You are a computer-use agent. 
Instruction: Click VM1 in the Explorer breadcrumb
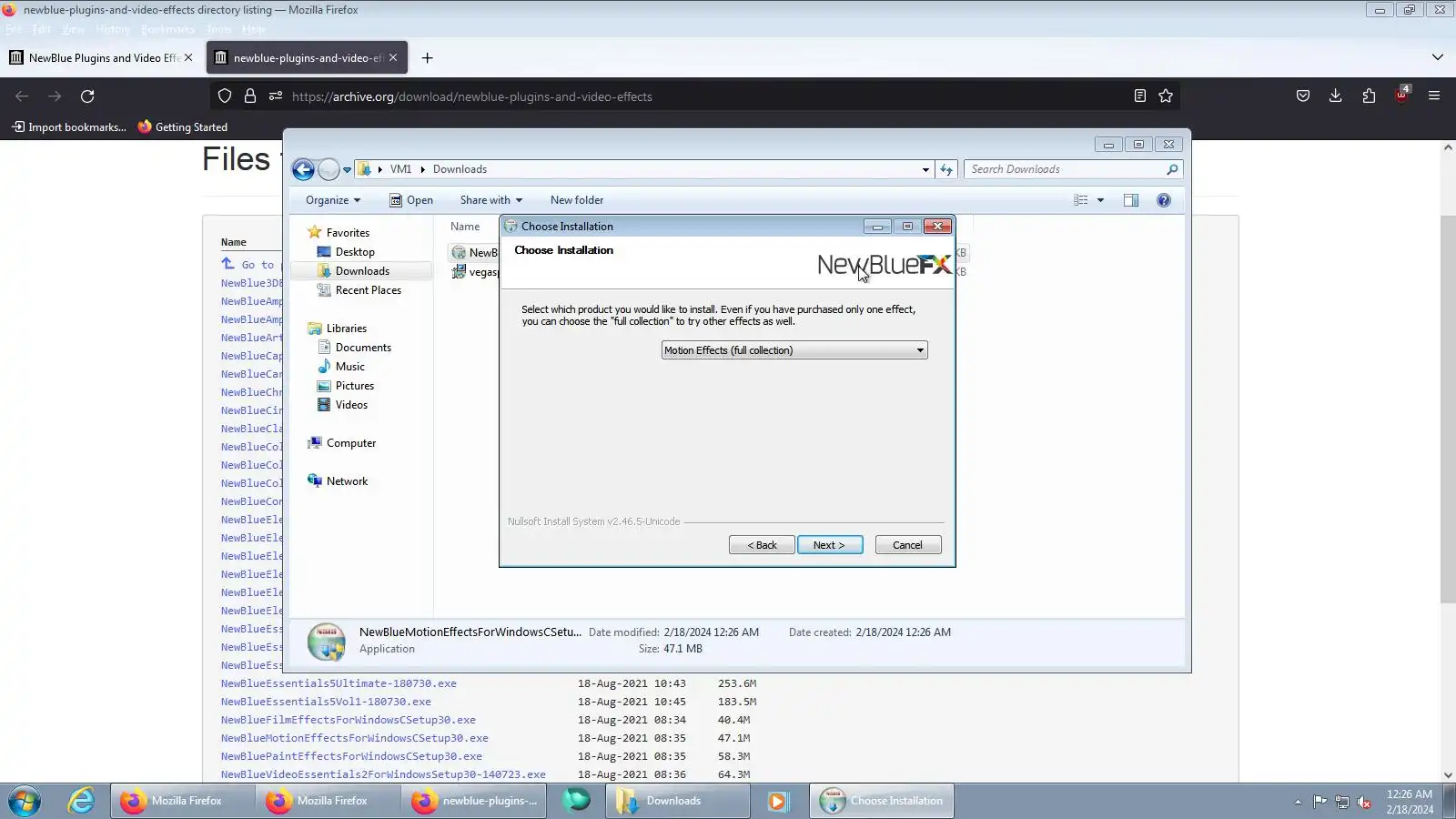(400, 169)
